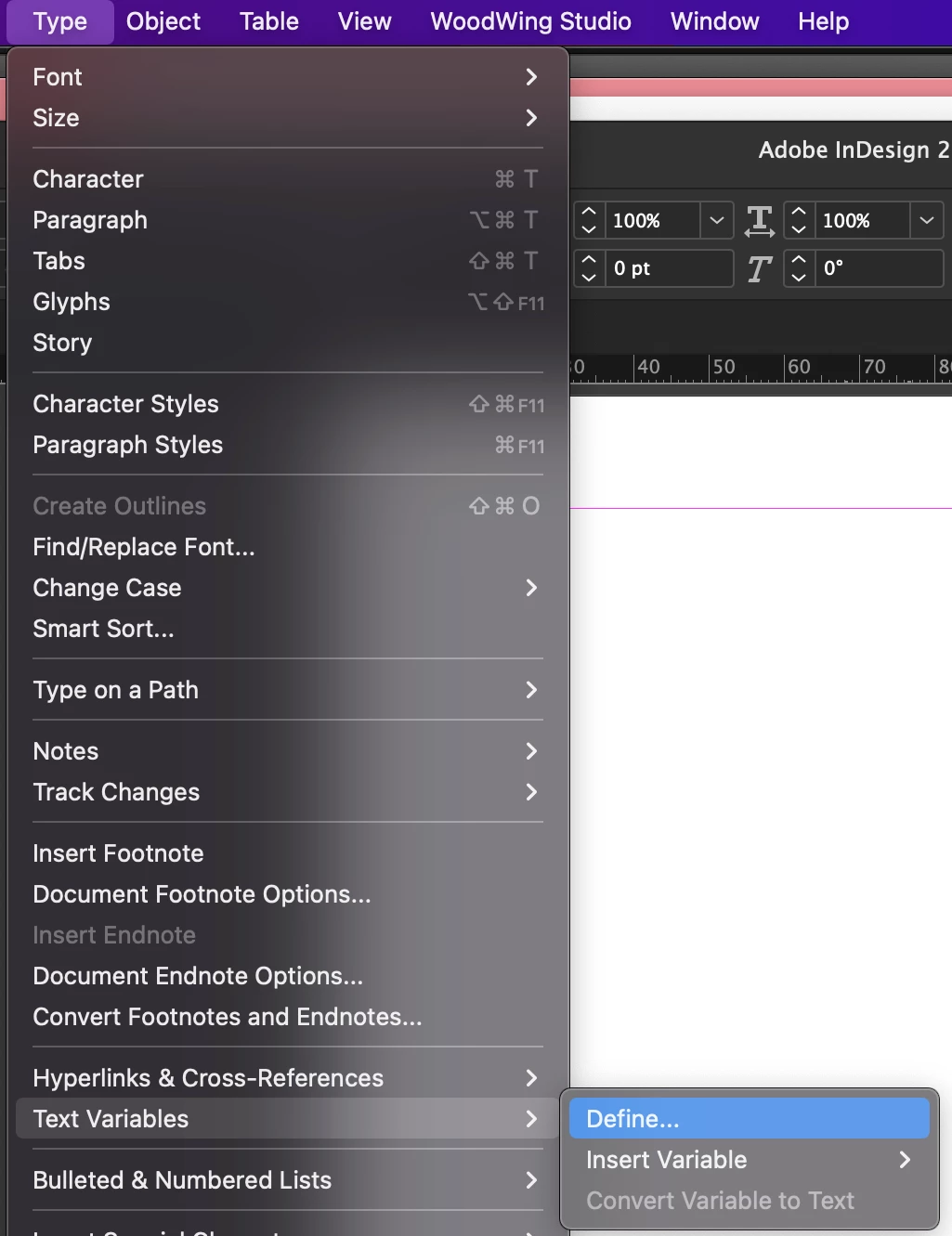
Task: Open the Type menu
Action: pyautogui.click(x=60, y=21)
